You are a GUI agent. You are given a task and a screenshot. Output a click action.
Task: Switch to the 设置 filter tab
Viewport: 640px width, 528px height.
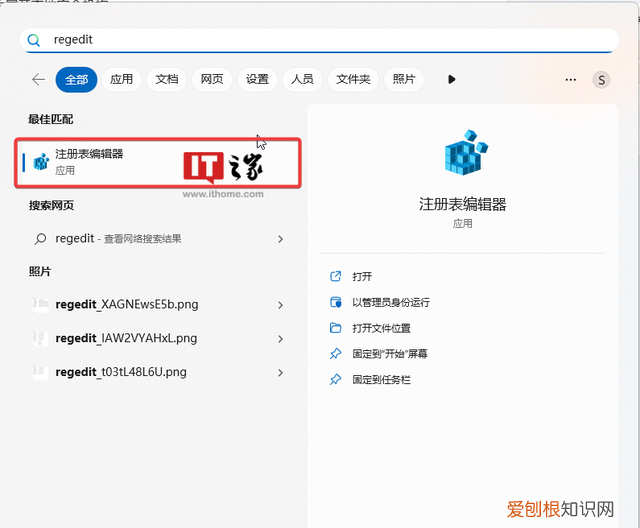(x=257, y=79)
